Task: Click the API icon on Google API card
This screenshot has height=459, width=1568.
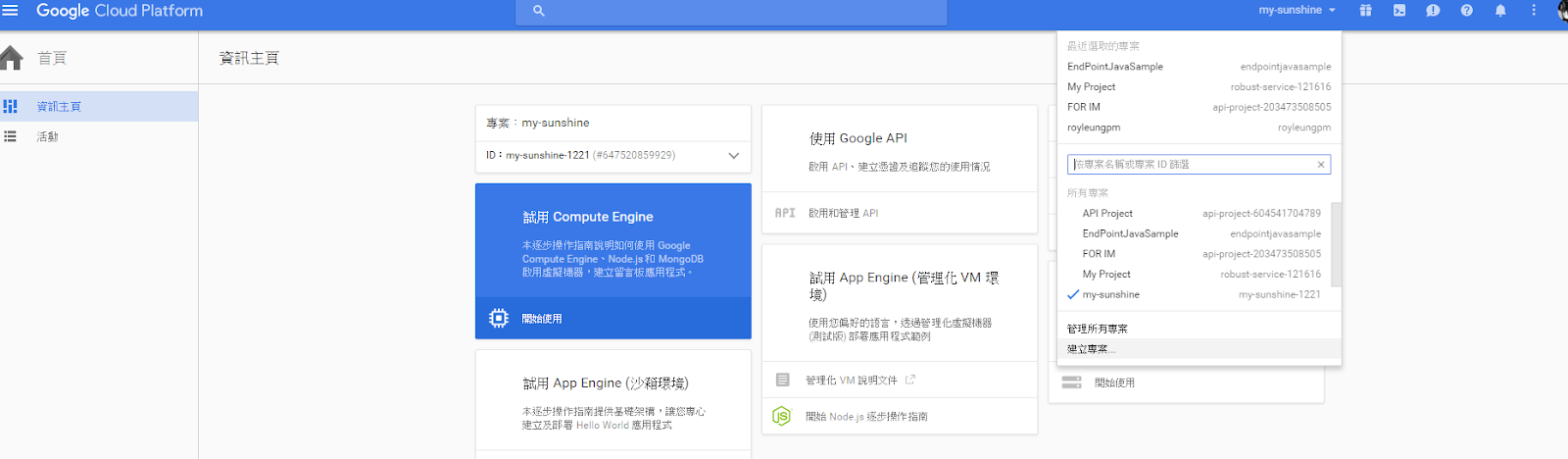Action: click(x=785, y=213)
